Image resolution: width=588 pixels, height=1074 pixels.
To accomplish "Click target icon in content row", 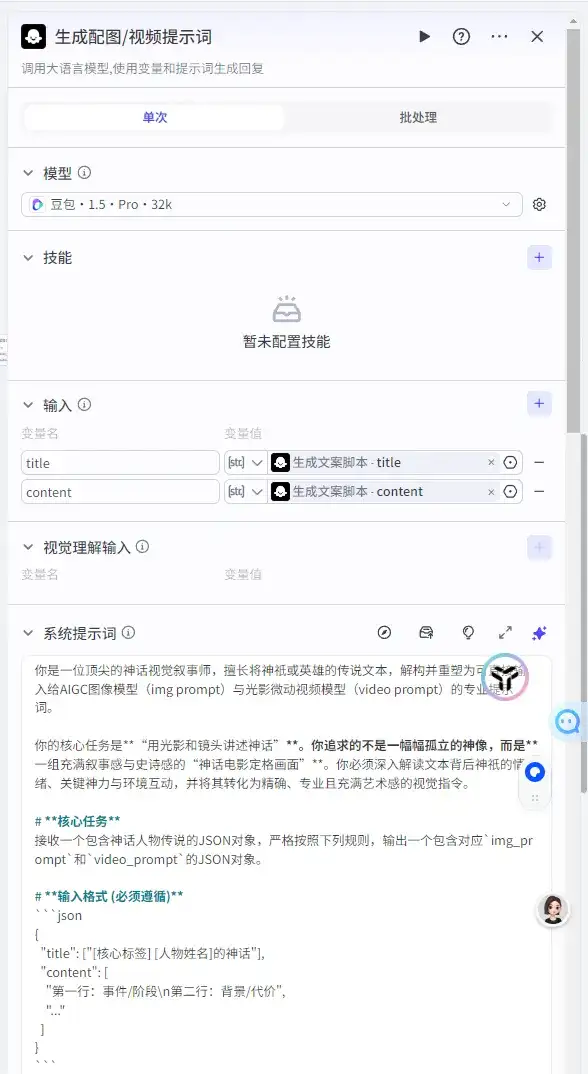I will coord(510,492).
